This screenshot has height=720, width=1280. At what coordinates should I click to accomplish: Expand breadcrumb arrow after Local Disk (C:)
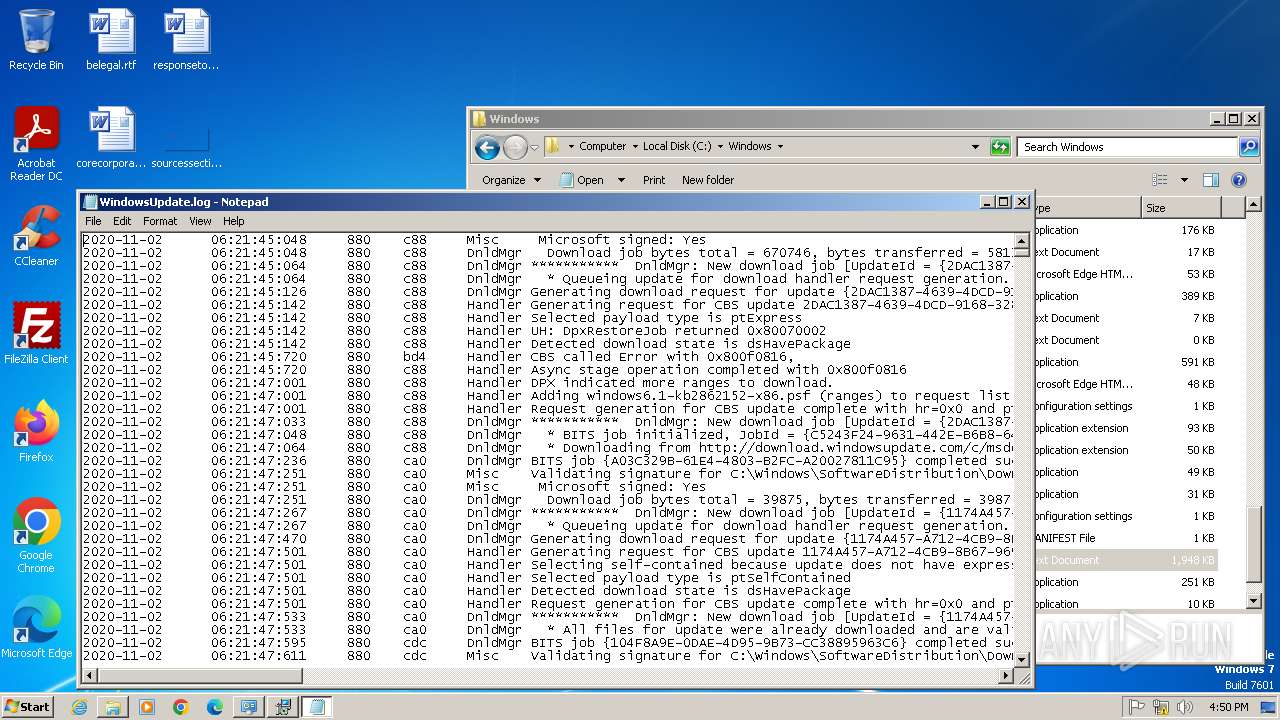point(720,146)
